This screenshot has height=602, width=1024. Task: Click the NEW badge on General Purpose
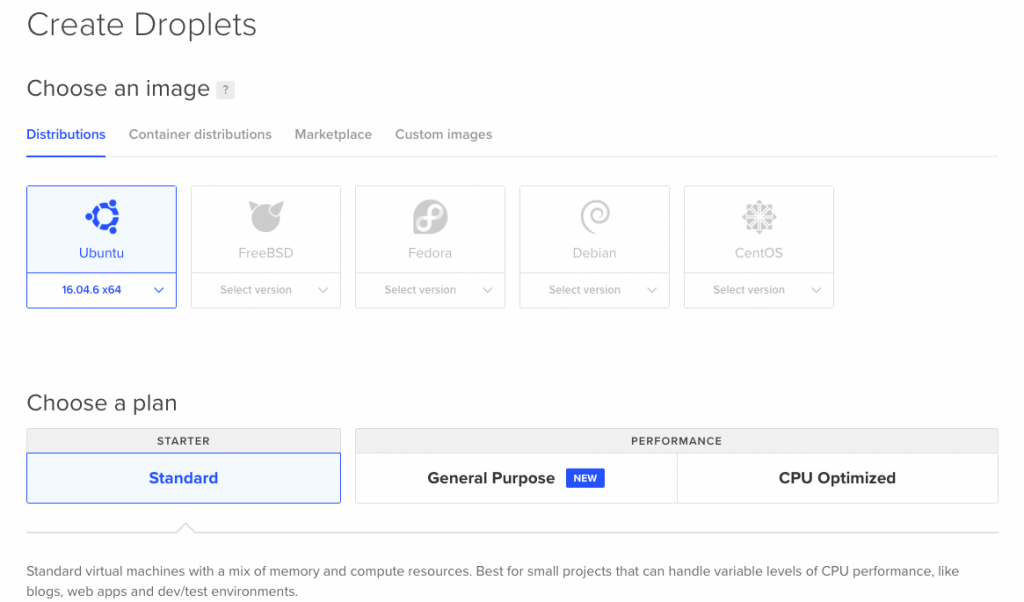coord(585,478)
